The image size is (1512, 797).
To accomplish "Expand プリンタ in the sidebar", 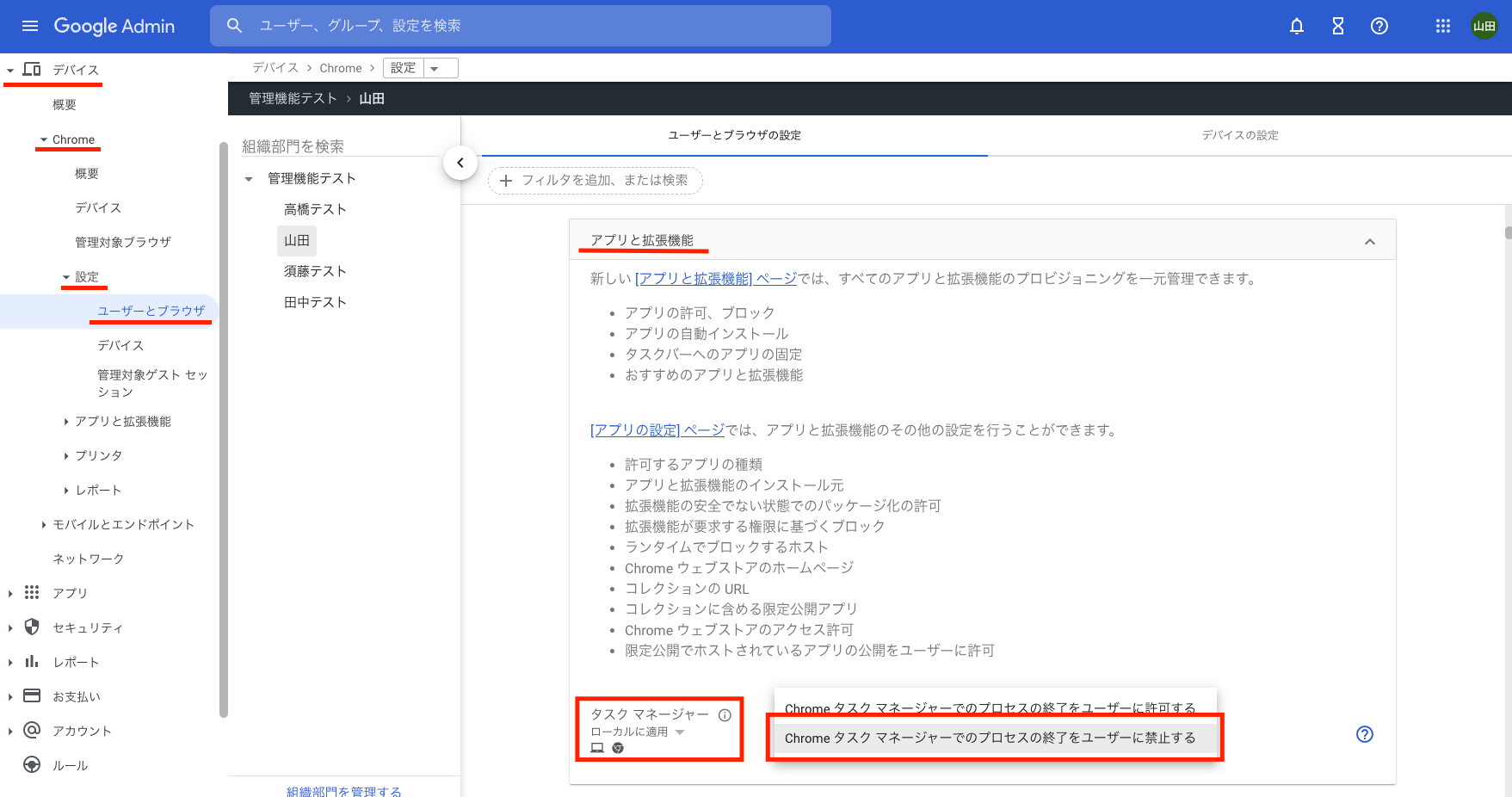I will 66,456.
